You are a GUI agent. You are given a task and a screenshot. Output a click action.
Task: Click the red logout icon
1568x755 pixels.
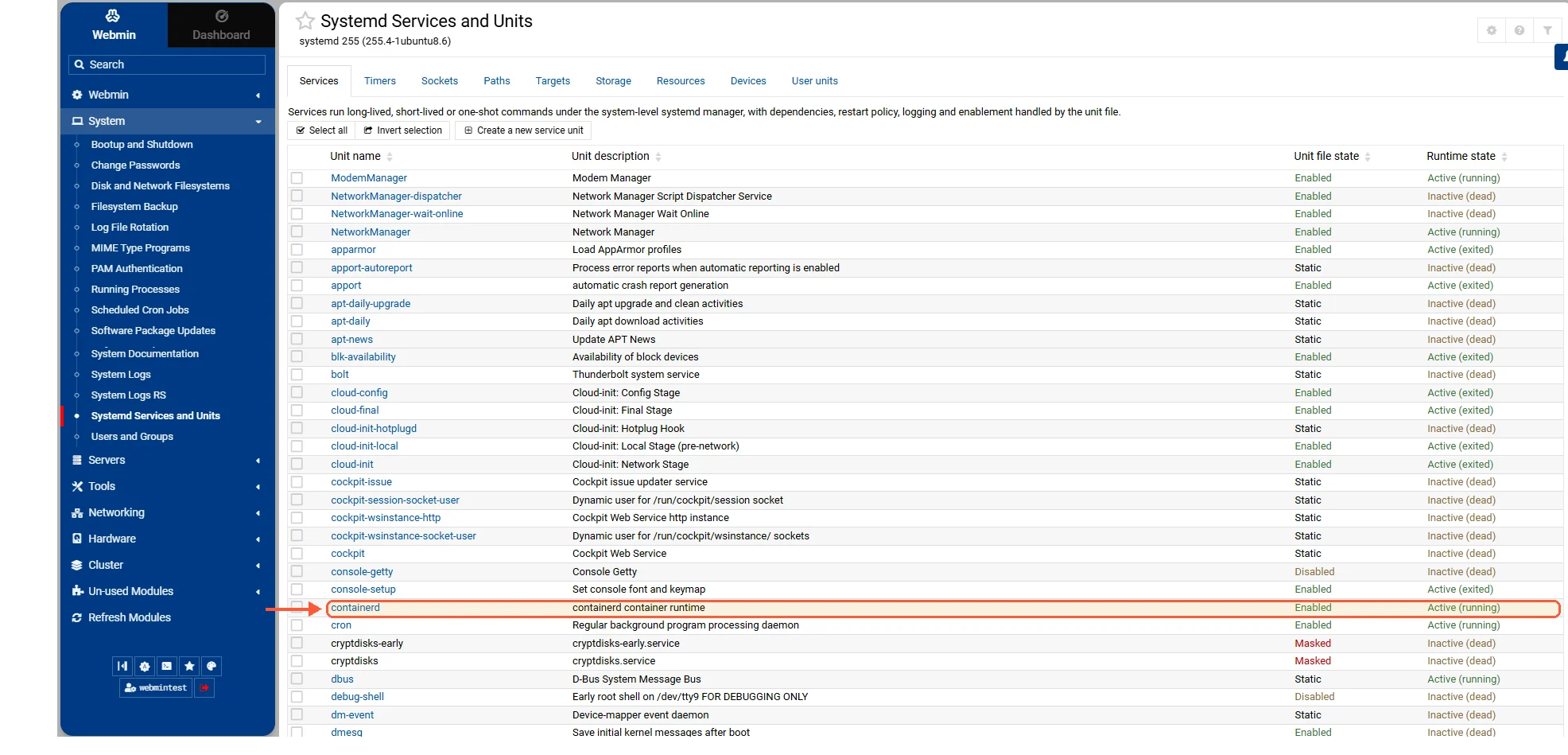click(x=204, y=687)
